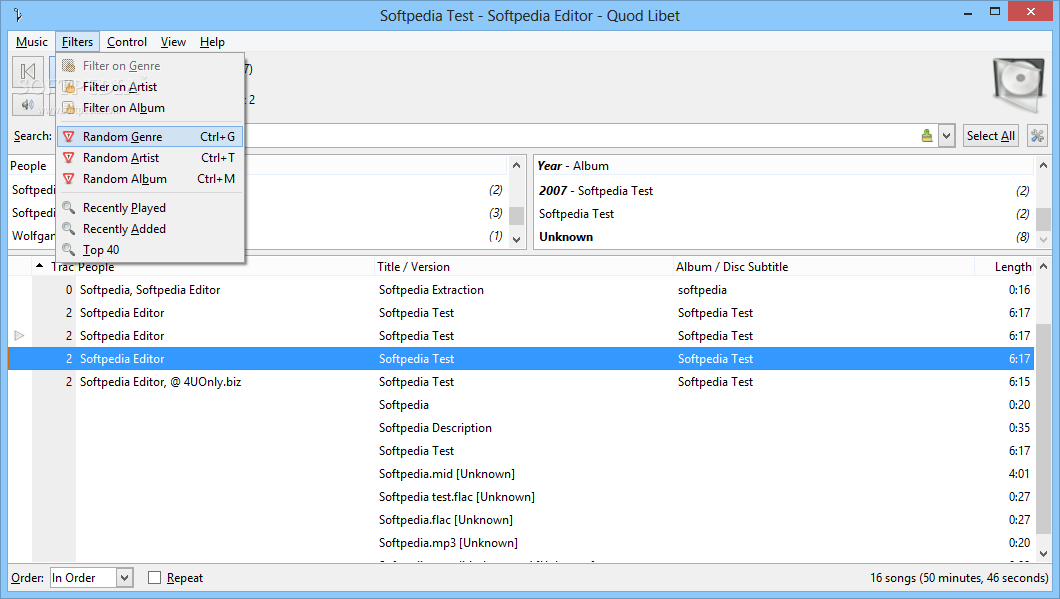1060x599 pixels.
Task: Click the song list vertical scrollbar
Action: point(1043,428)
